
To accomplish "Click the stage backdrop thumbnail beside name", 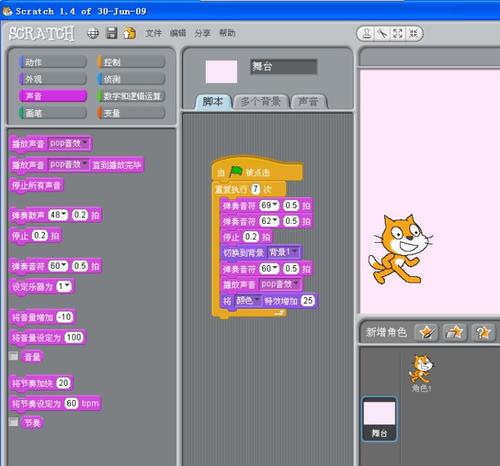I will [221, 71].
